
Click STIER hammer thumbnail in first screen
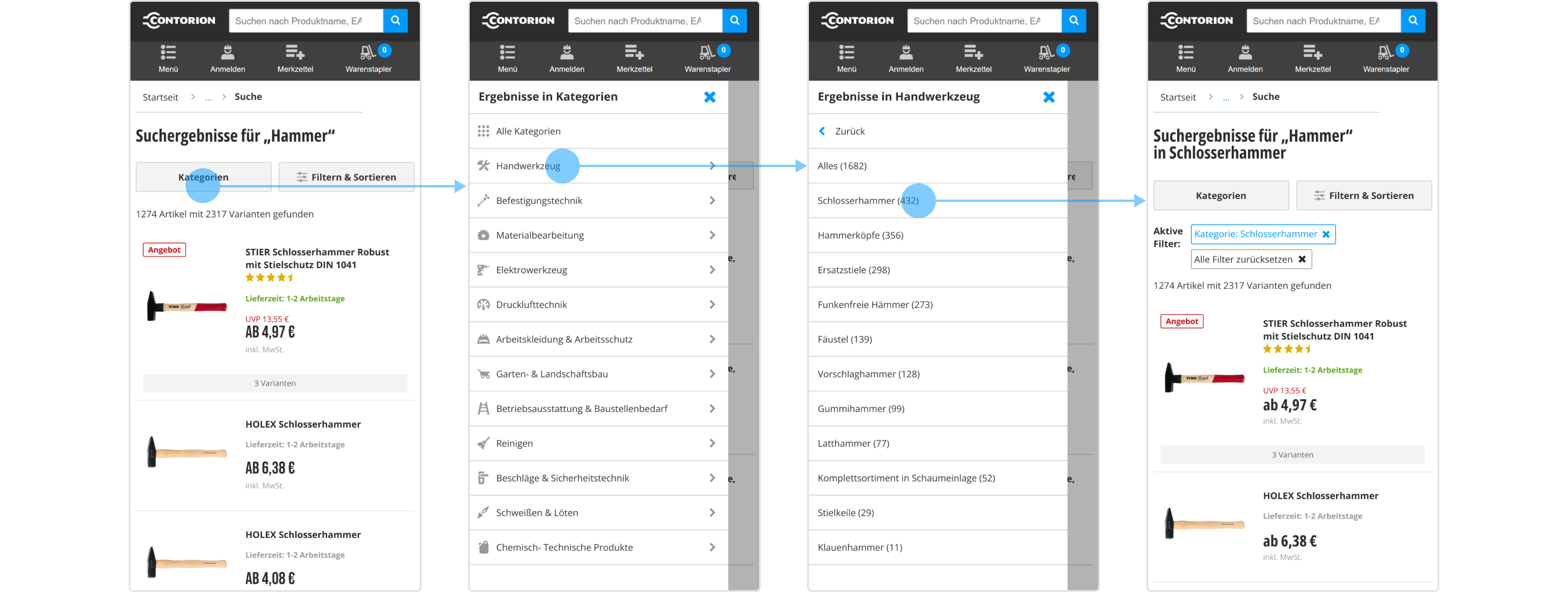tap(187, 306)
